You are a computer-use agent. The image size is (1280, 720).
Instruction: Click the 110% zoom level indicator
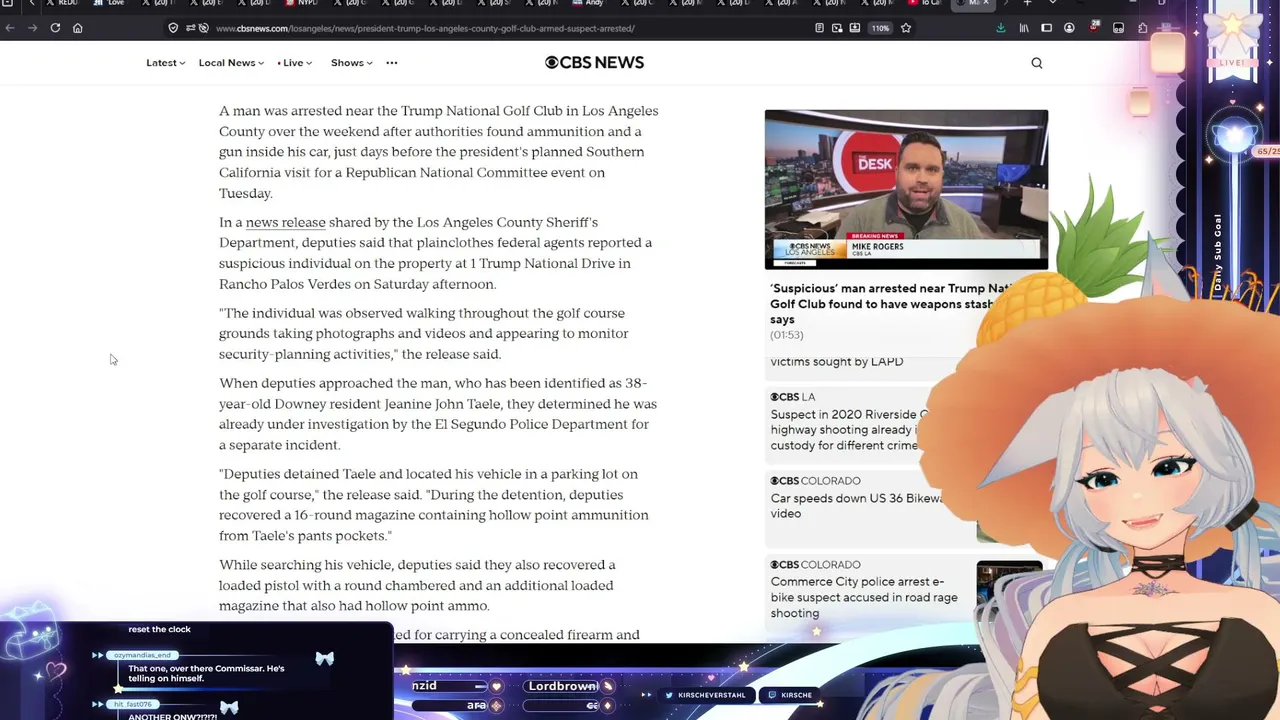pyautogui.click(x=880, y=28)
